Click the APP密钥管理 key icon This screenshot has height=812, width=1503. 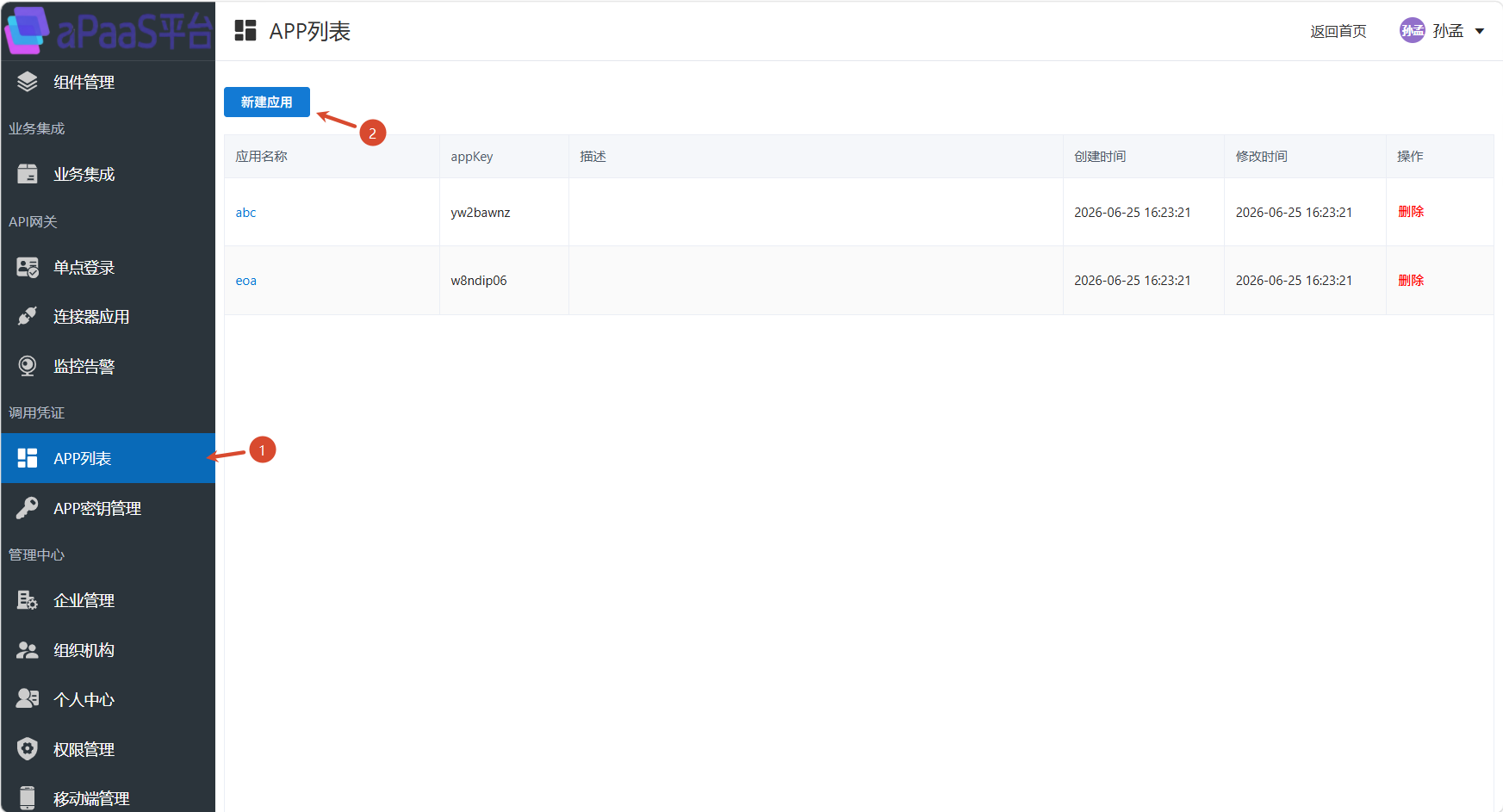tap(28, 508)
